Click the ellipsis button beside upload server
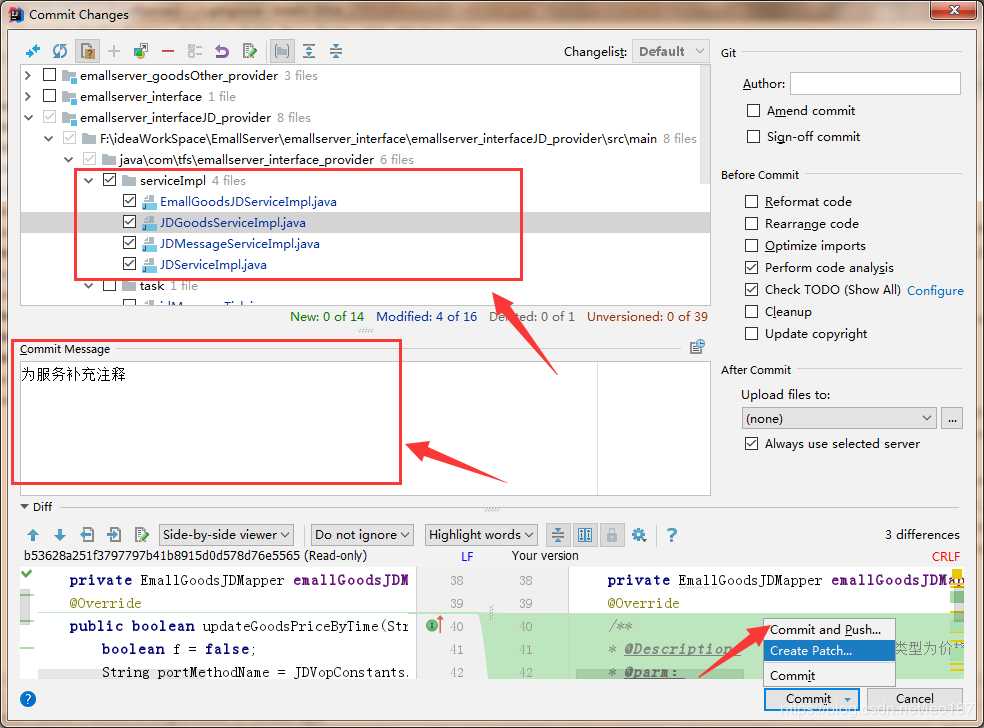This screenshot has width=984, height=728. pos(952,418)
